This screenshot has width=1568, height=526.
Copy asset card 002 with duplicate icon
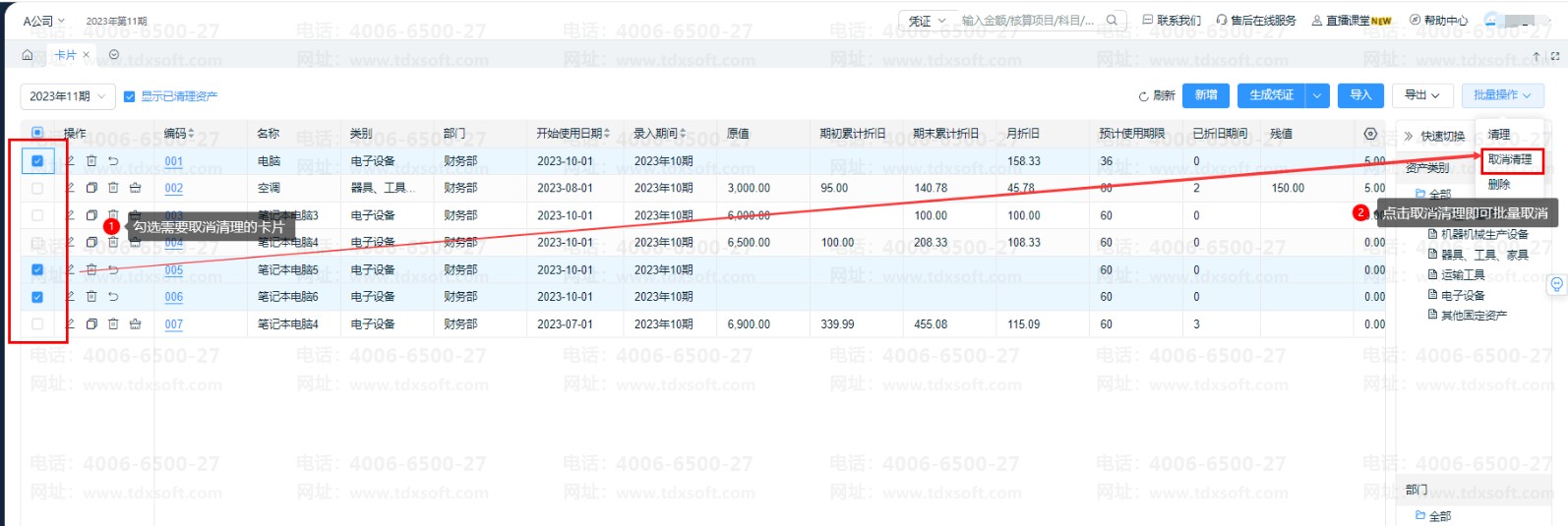pyautogui.click(x=91, y=188)
